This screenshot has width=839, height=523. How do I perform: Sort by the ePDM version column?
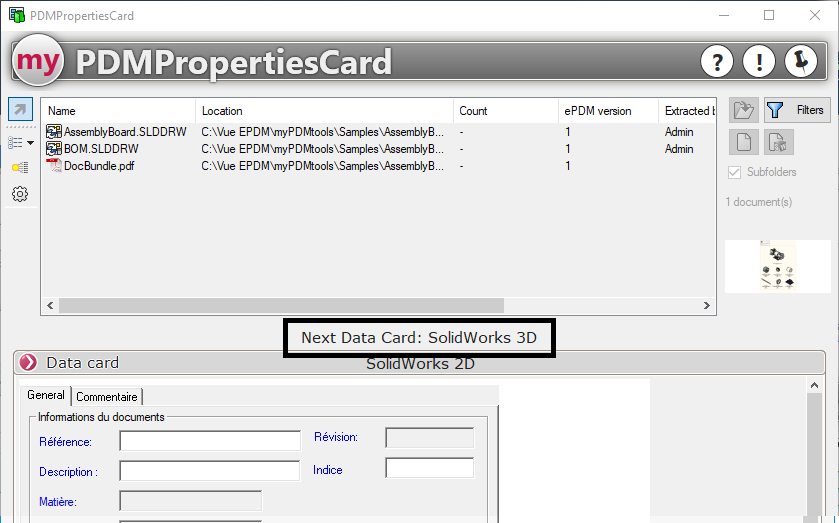tap(598, 111)
